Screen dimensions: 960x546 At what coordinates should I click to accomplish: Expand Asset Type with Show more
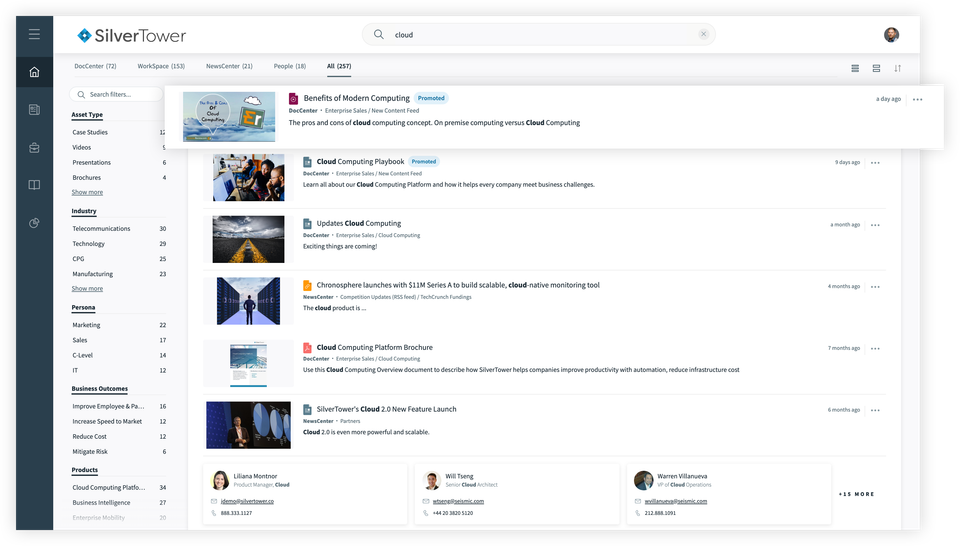pyautogui.click(x=87, y=192)
